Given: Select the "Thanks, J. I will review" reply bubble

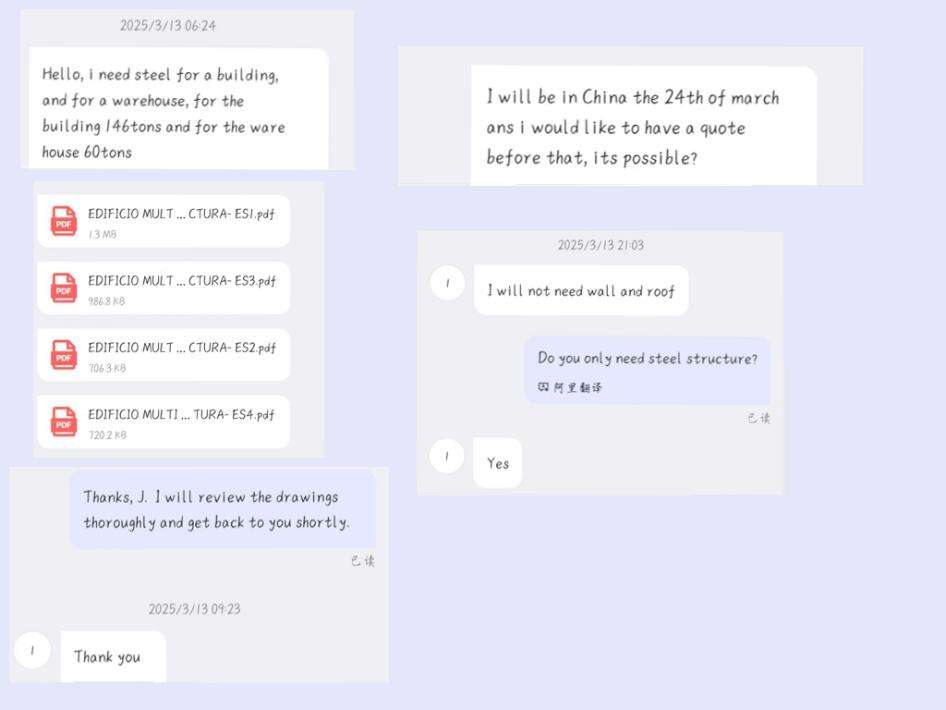Looking at the screenshot, I should click(222, 509).
